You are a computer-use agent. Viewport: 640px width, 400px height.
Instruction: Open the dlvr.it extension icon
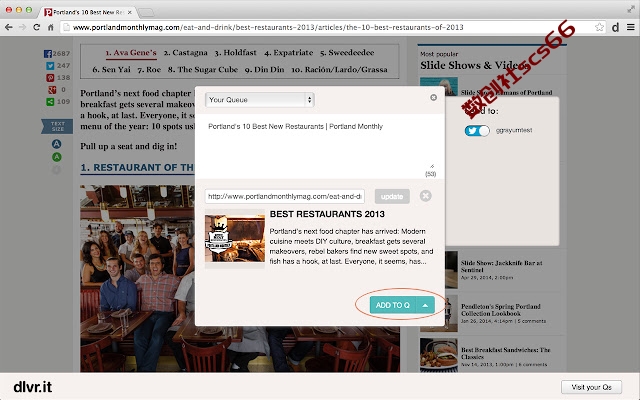click(x=615, y=27)
